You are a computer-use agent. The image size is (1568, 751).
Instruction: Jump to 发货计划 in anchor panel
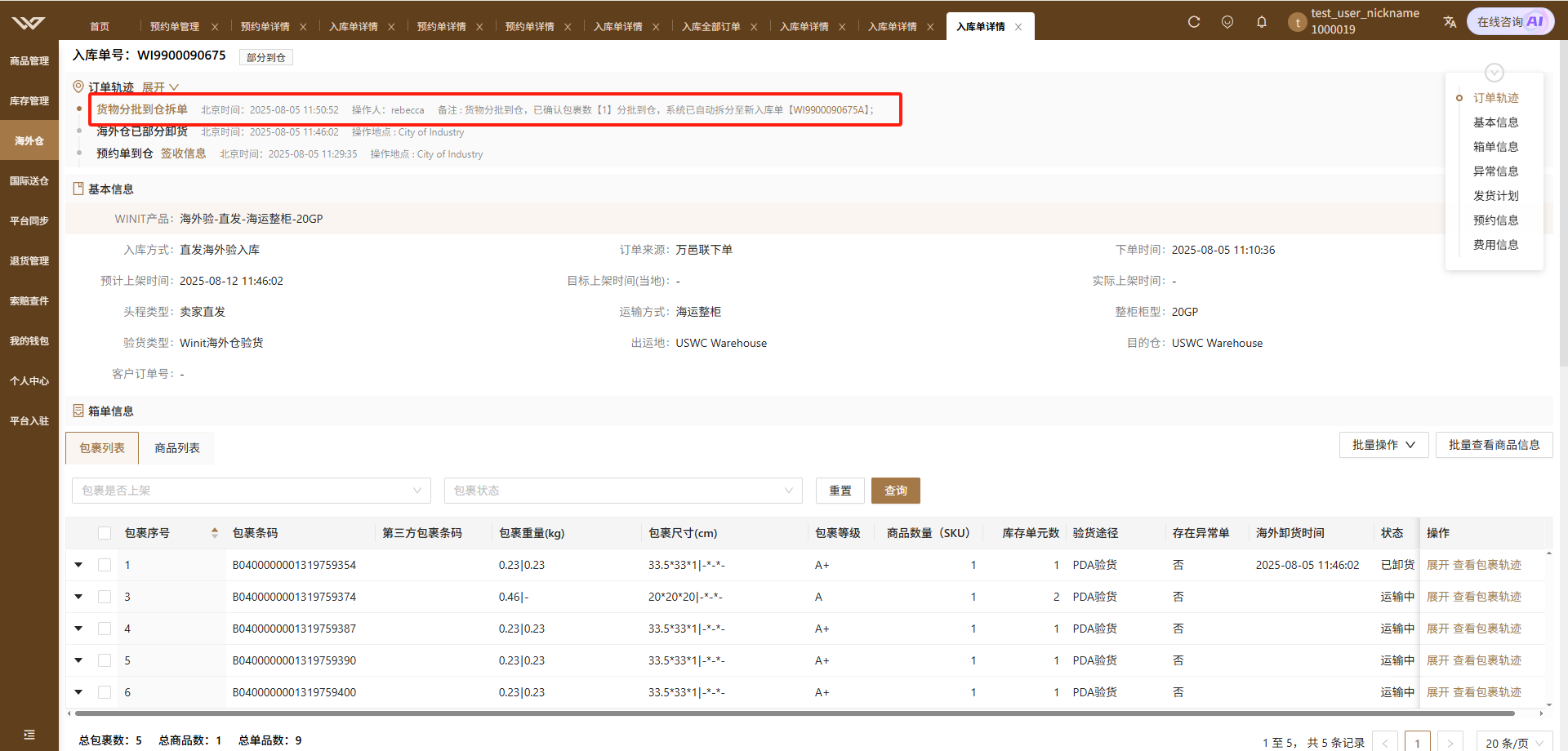coord(1496,196)
